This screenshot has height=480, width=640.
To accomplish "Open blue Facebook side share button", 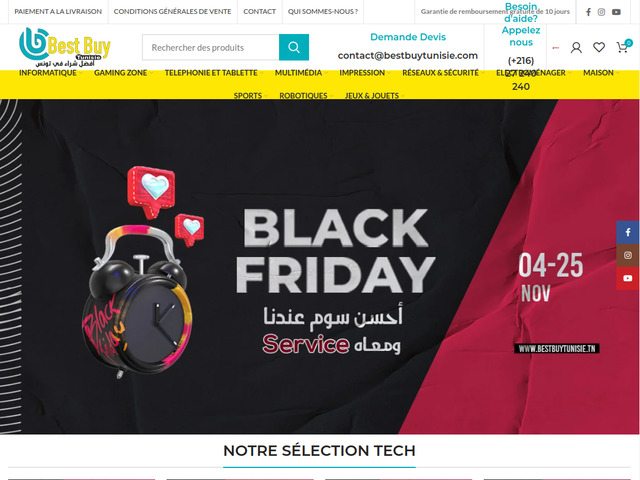I will pos(628,232).
